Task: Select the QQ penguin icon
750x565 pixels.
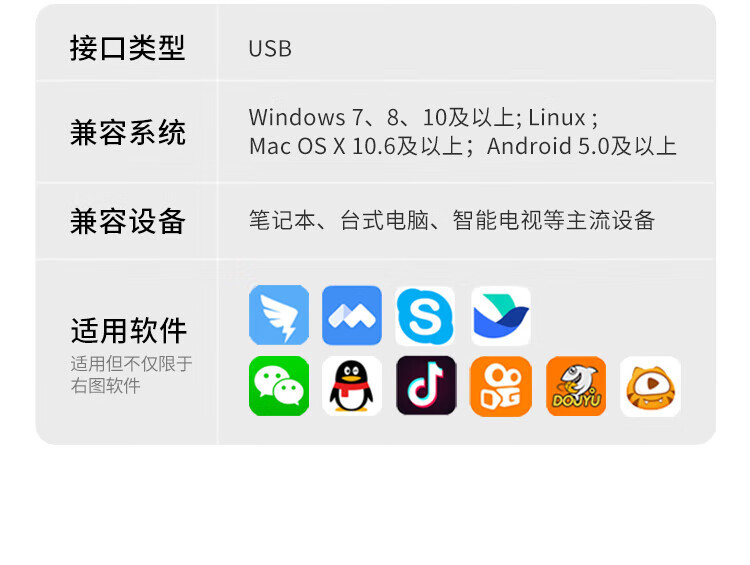Action: coord(352,386)
